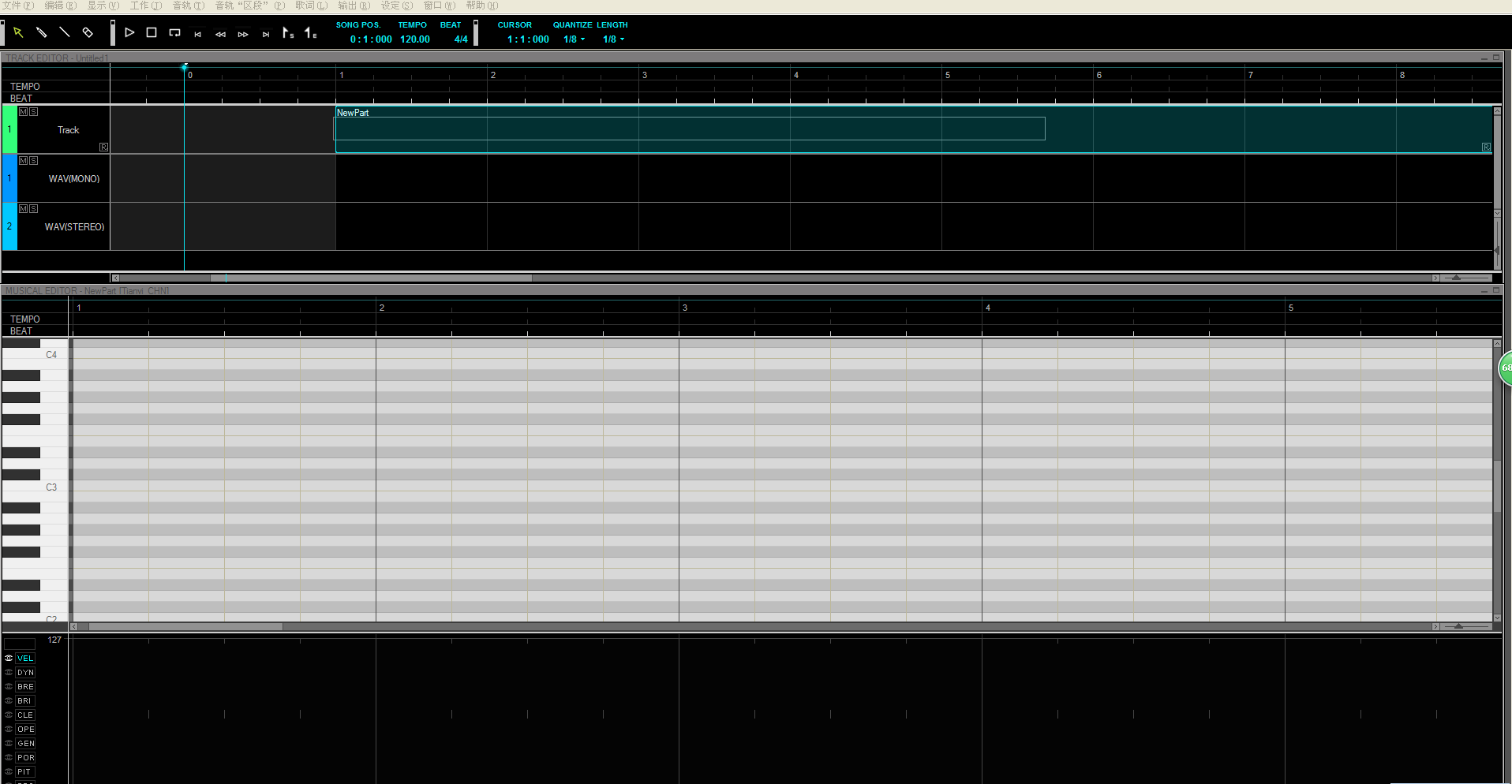
Task: Select the GEN control parameter
Action: (x=25, y=744)
